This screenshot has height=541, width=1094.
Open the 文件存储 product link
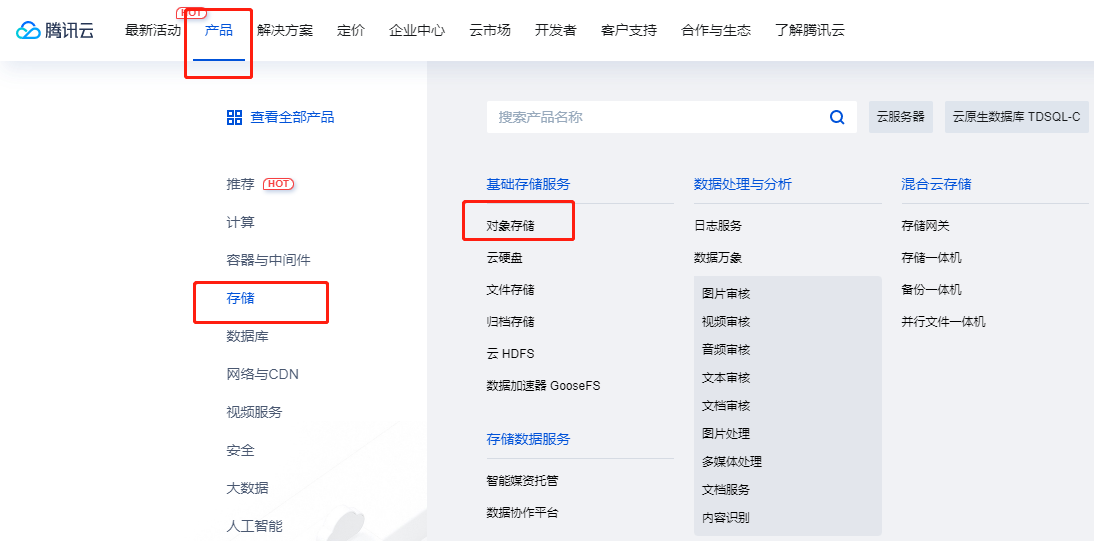511,290
